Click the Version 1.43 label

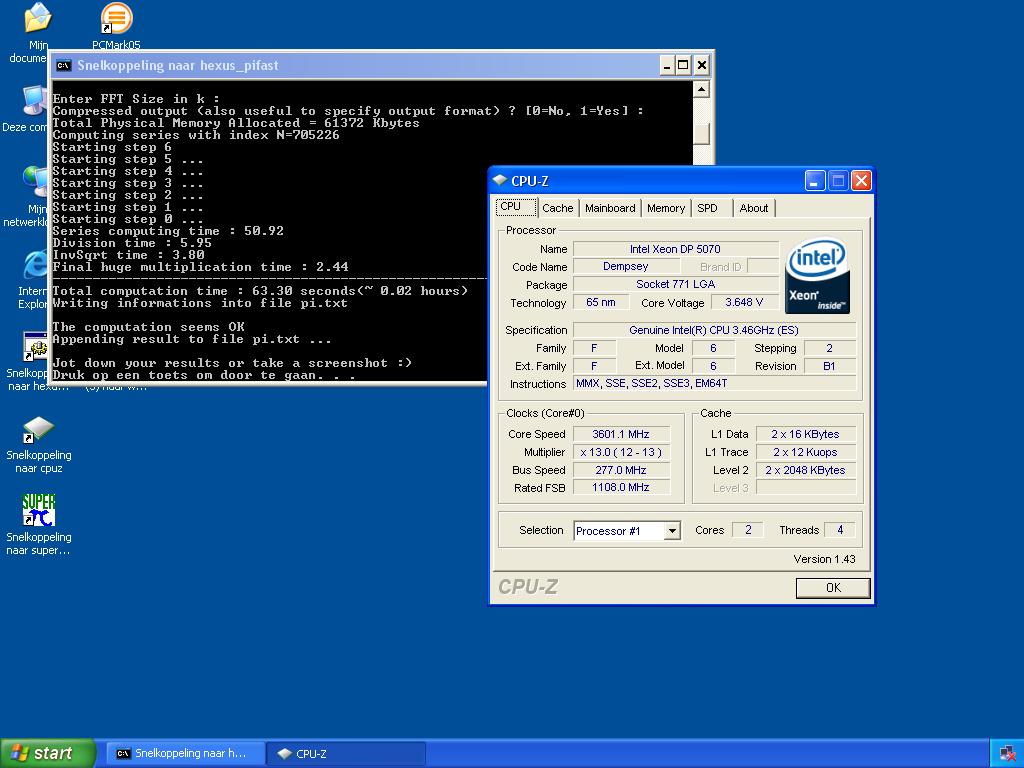(x=824, y=559)
